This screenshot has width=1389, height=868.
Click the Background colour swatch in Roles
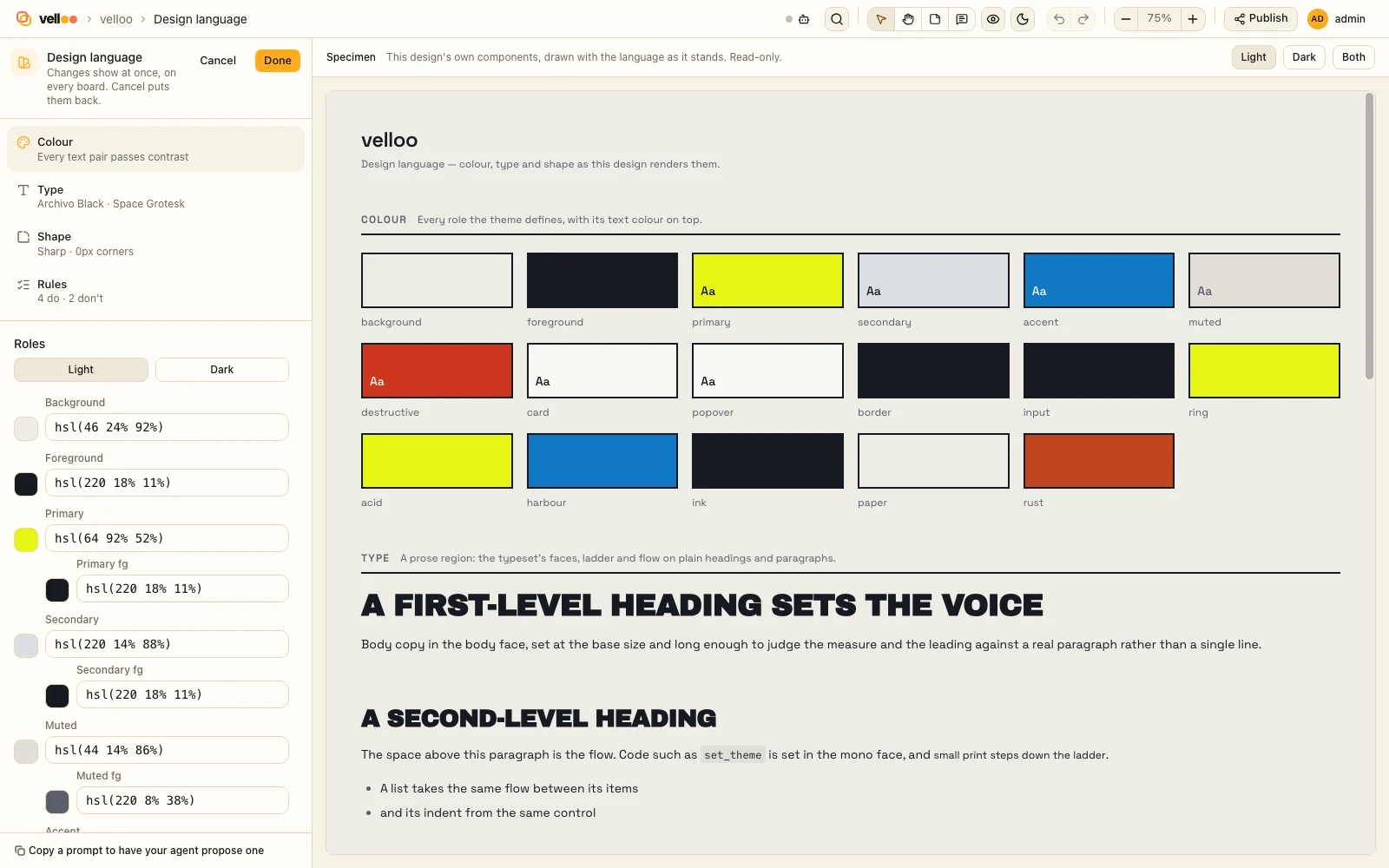(x=26, y=429)
